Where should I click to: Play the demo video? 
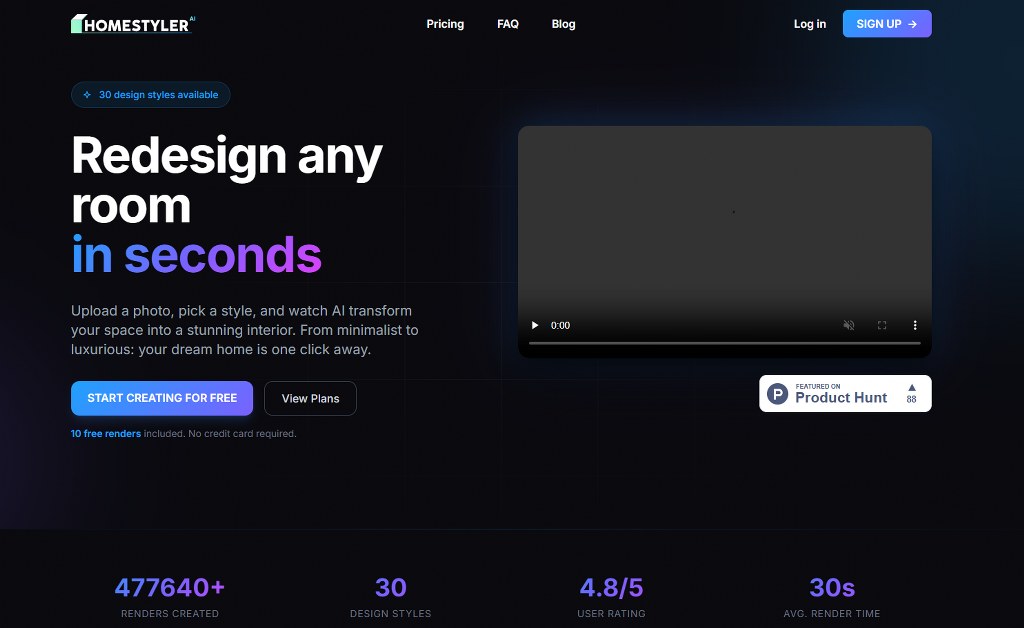tap(535, 325)
